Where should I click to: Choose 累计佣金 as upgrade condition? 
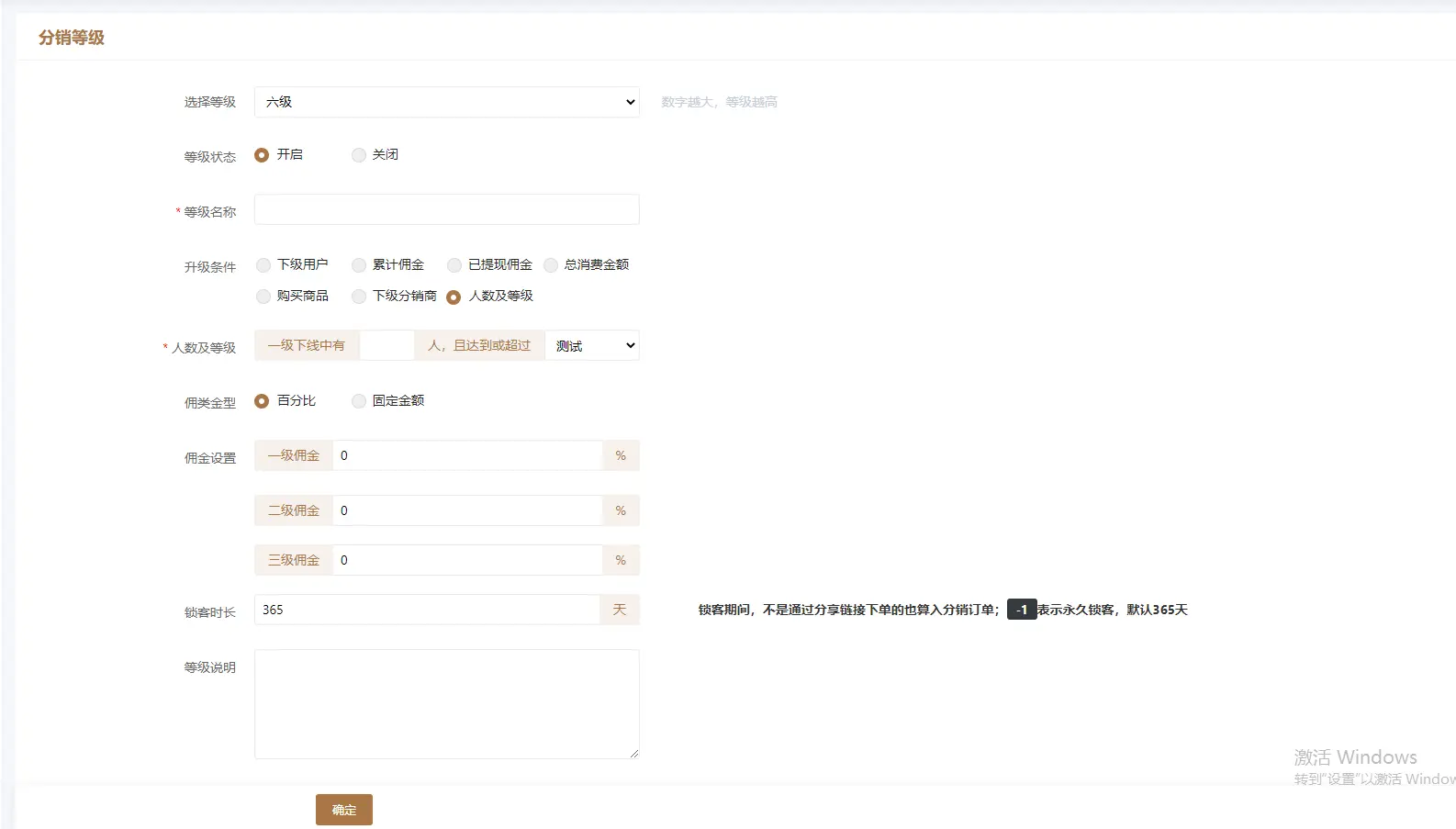(x=359, y=265)
